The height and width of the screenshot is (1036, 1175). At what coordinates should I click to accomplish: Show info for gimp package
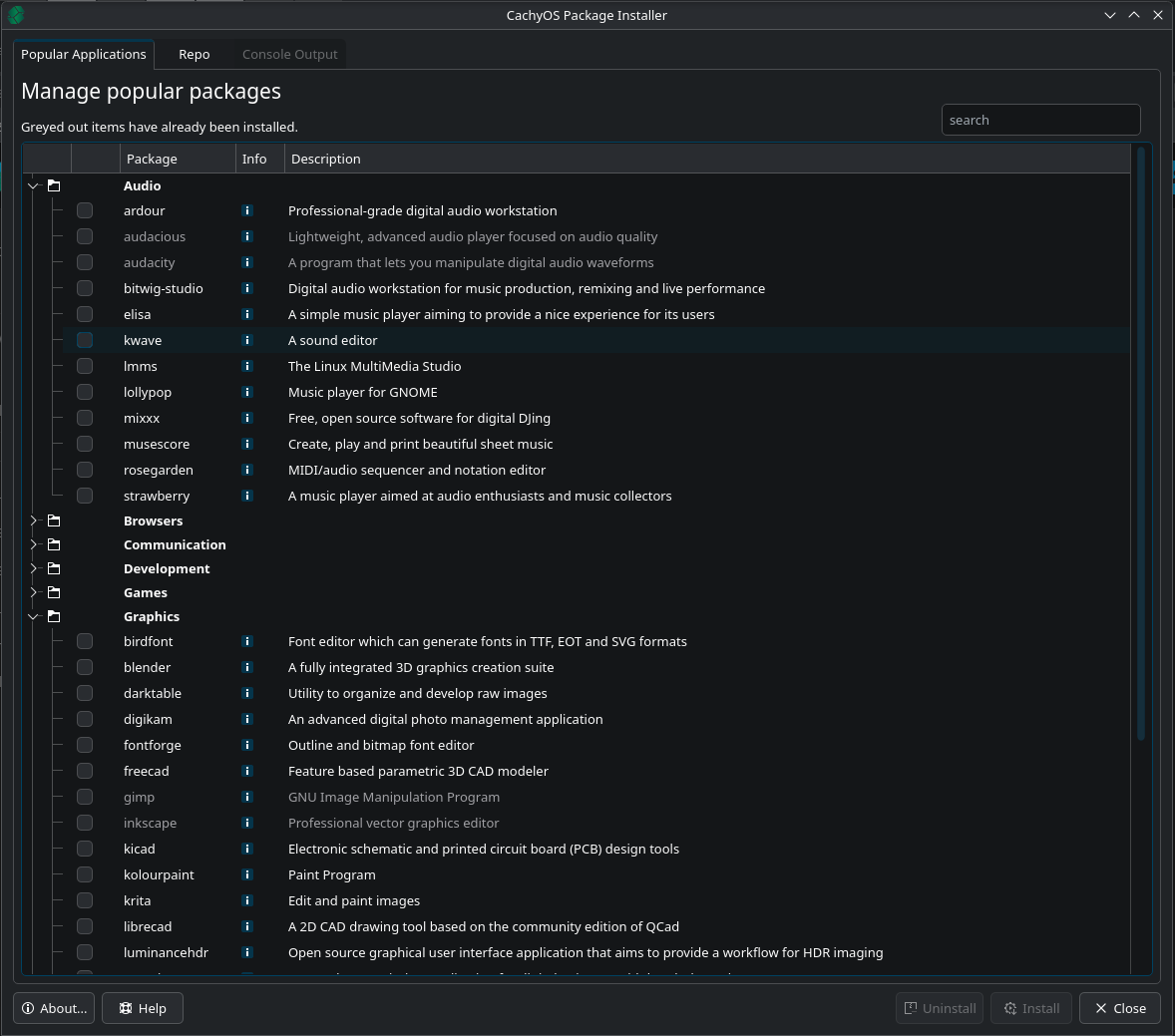pos(247,797)
